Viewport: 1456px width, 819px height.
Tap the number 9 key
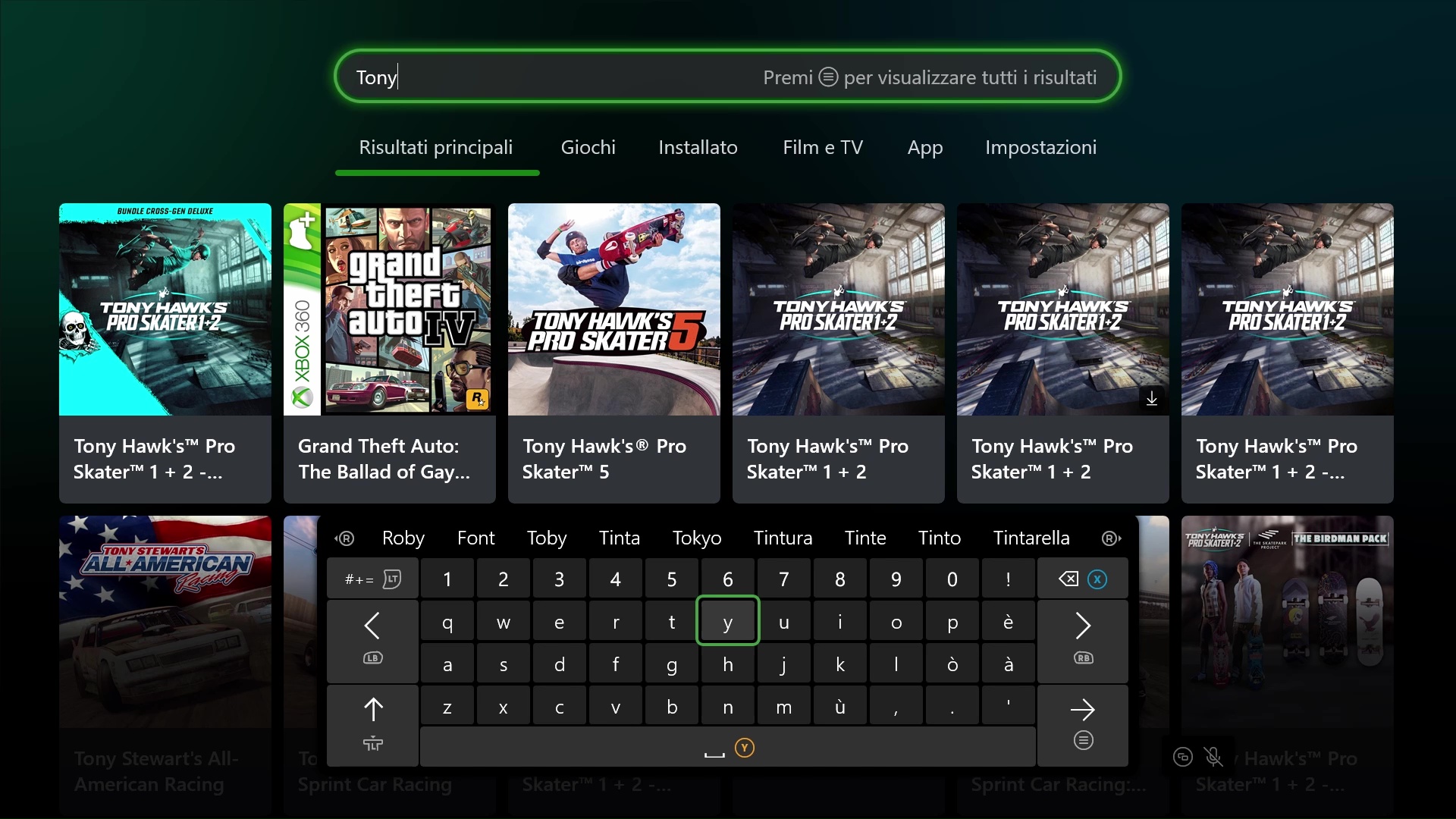pos(896,579)
